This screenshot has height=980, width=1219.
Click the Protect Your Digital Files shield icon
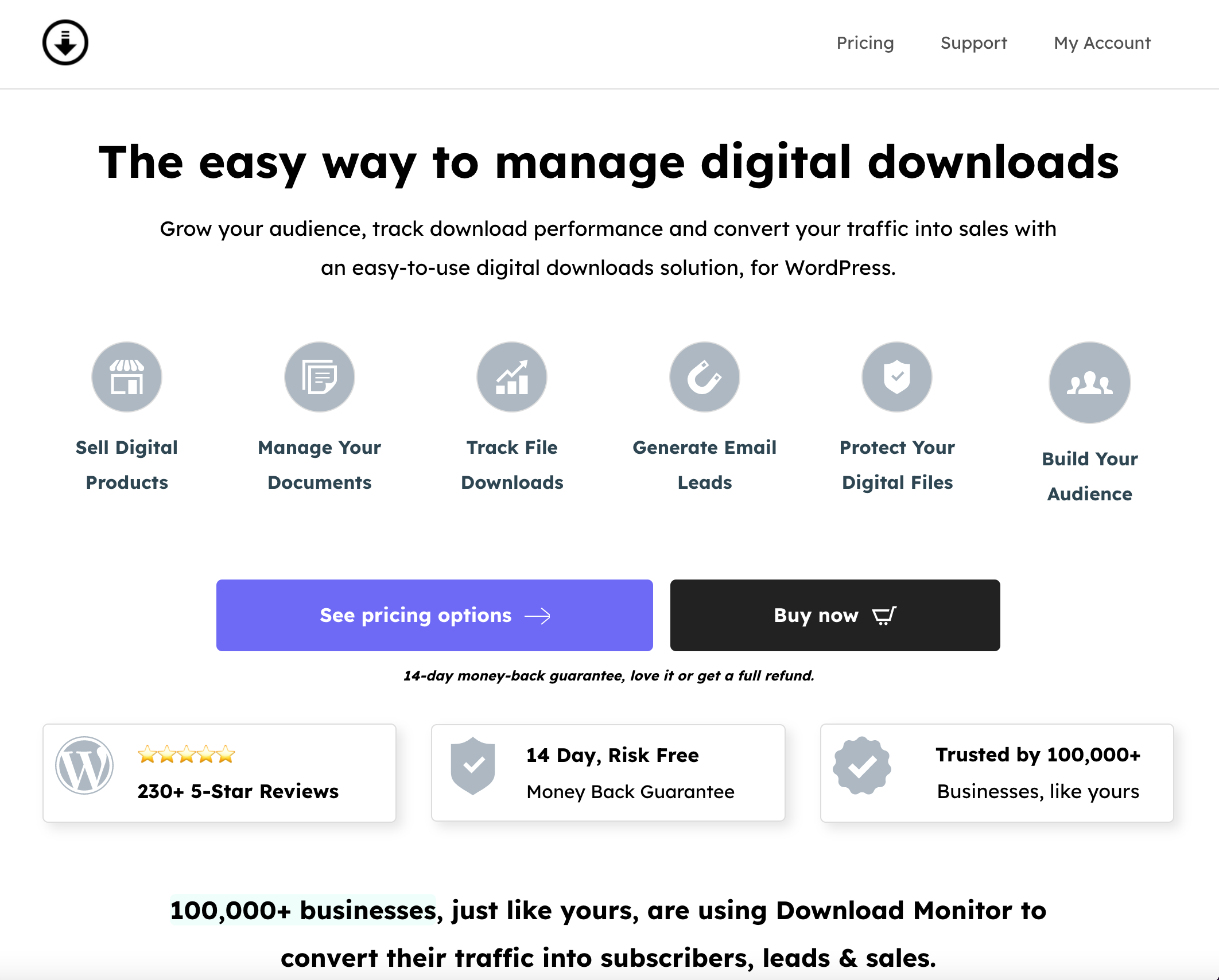point(897,377)
